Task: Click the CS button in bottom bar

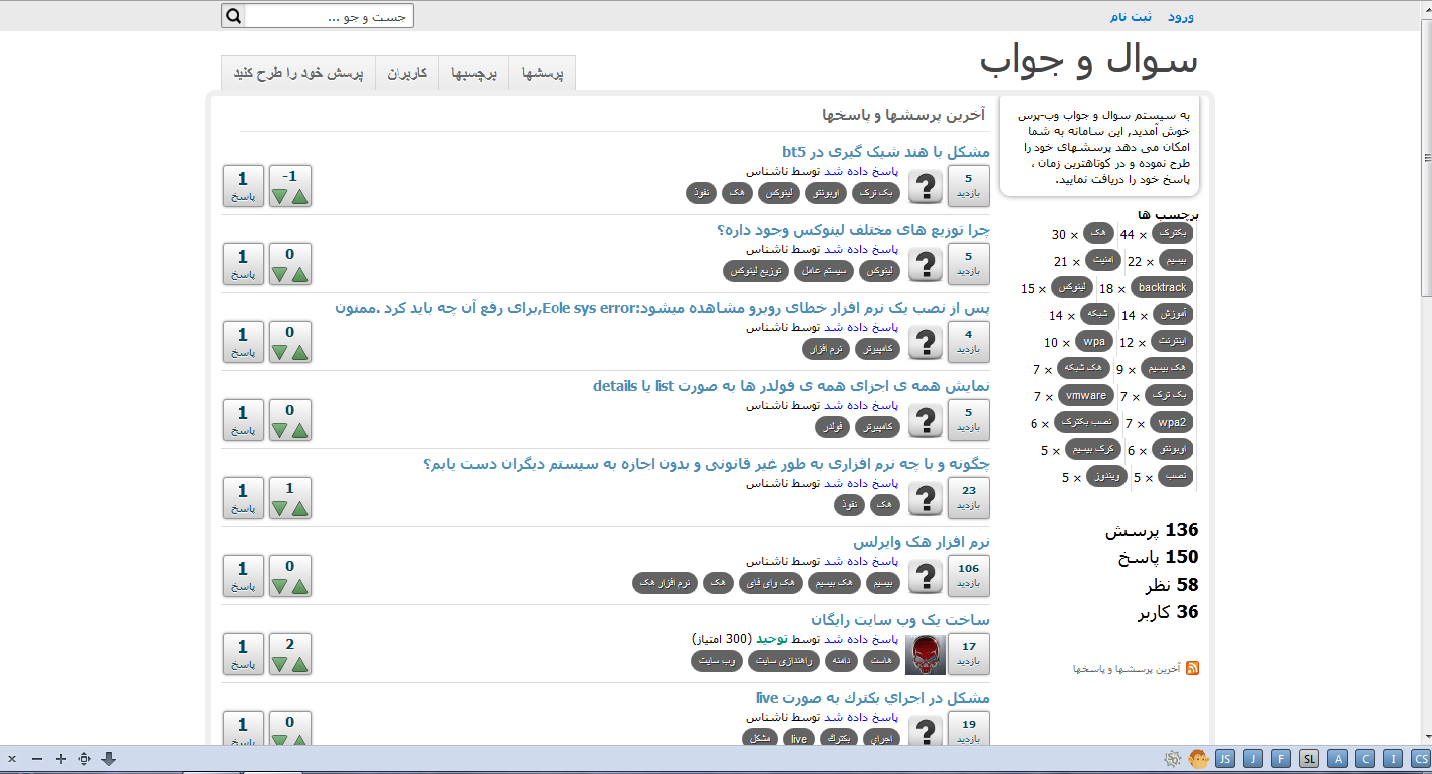Action: [1420, 759]
